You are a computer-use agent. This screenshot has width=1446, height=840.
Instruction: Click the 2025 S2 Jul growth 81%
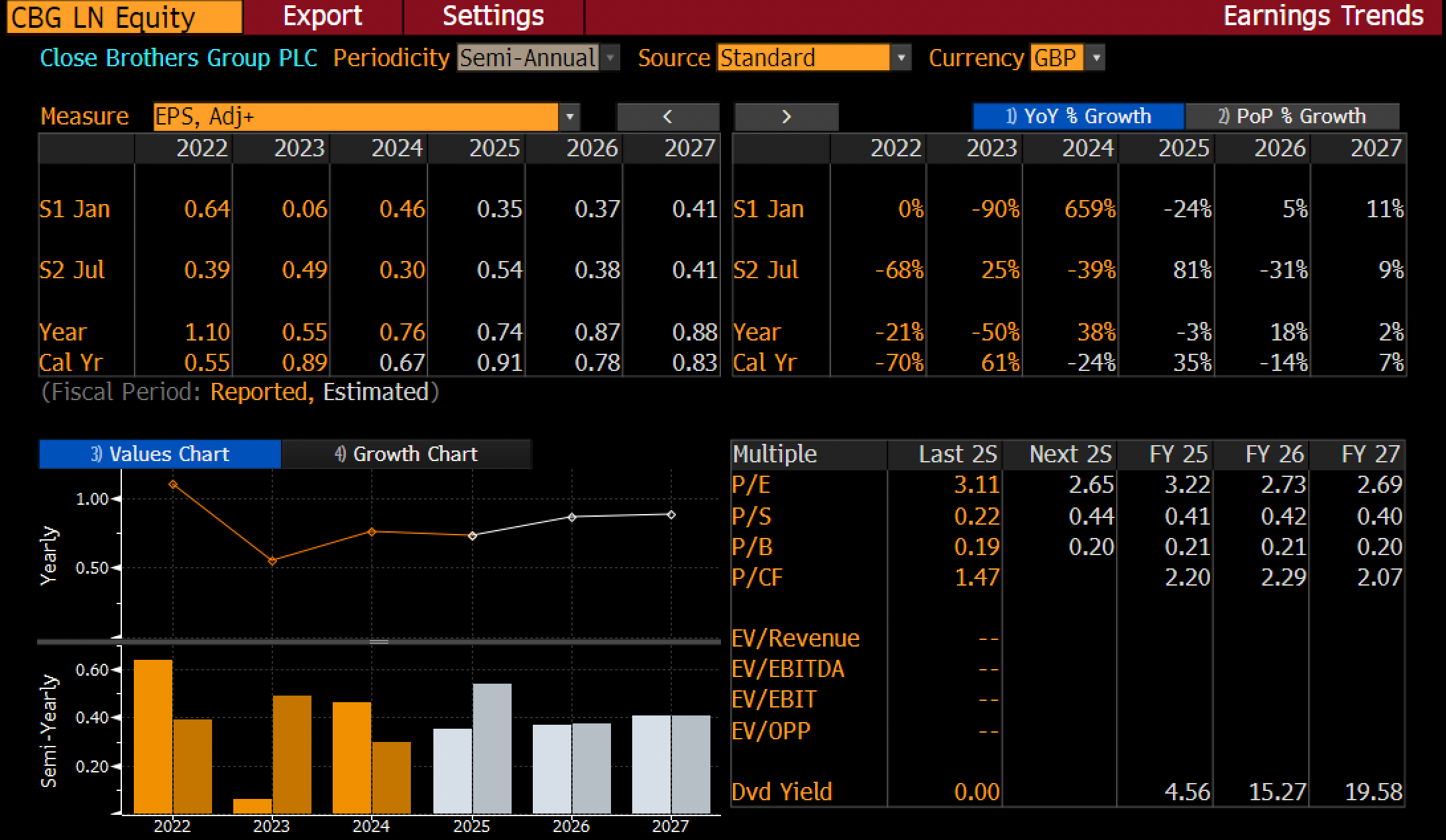coord(1192,270)
